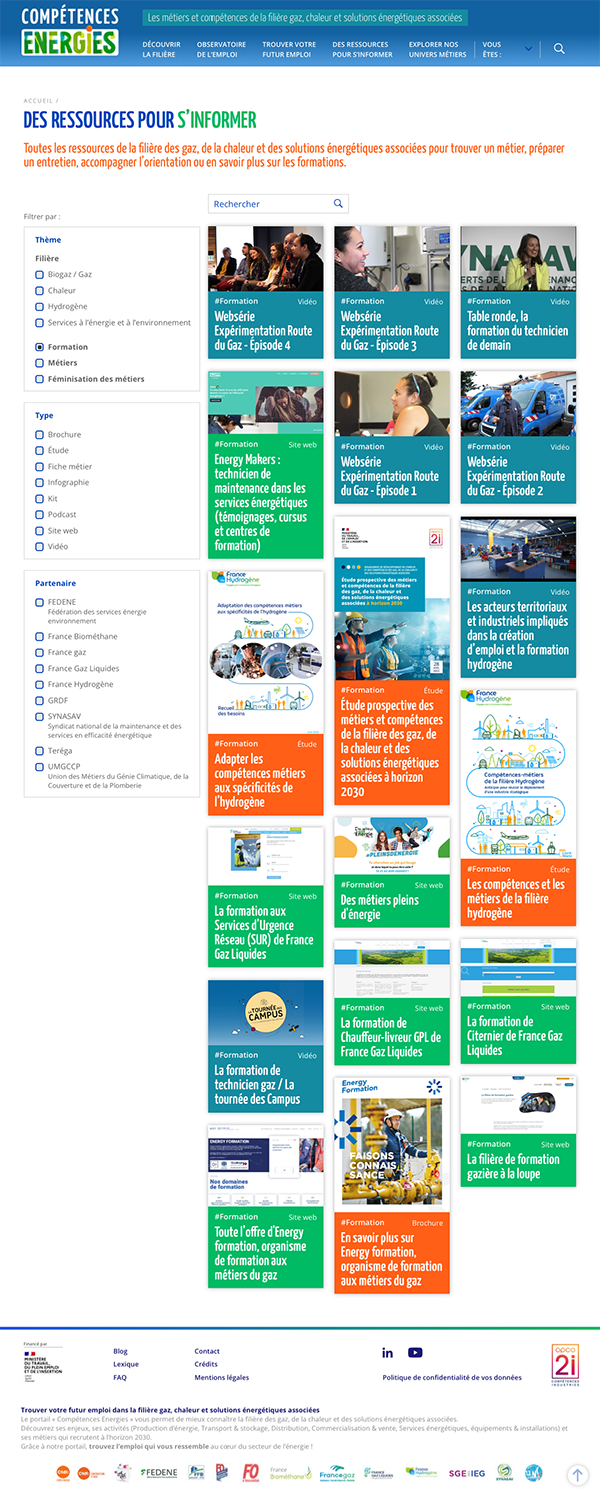Screen dimensions: 600x1493
Task: Enable the Hydrogène filter checkbox
Action: click(40, 307)
